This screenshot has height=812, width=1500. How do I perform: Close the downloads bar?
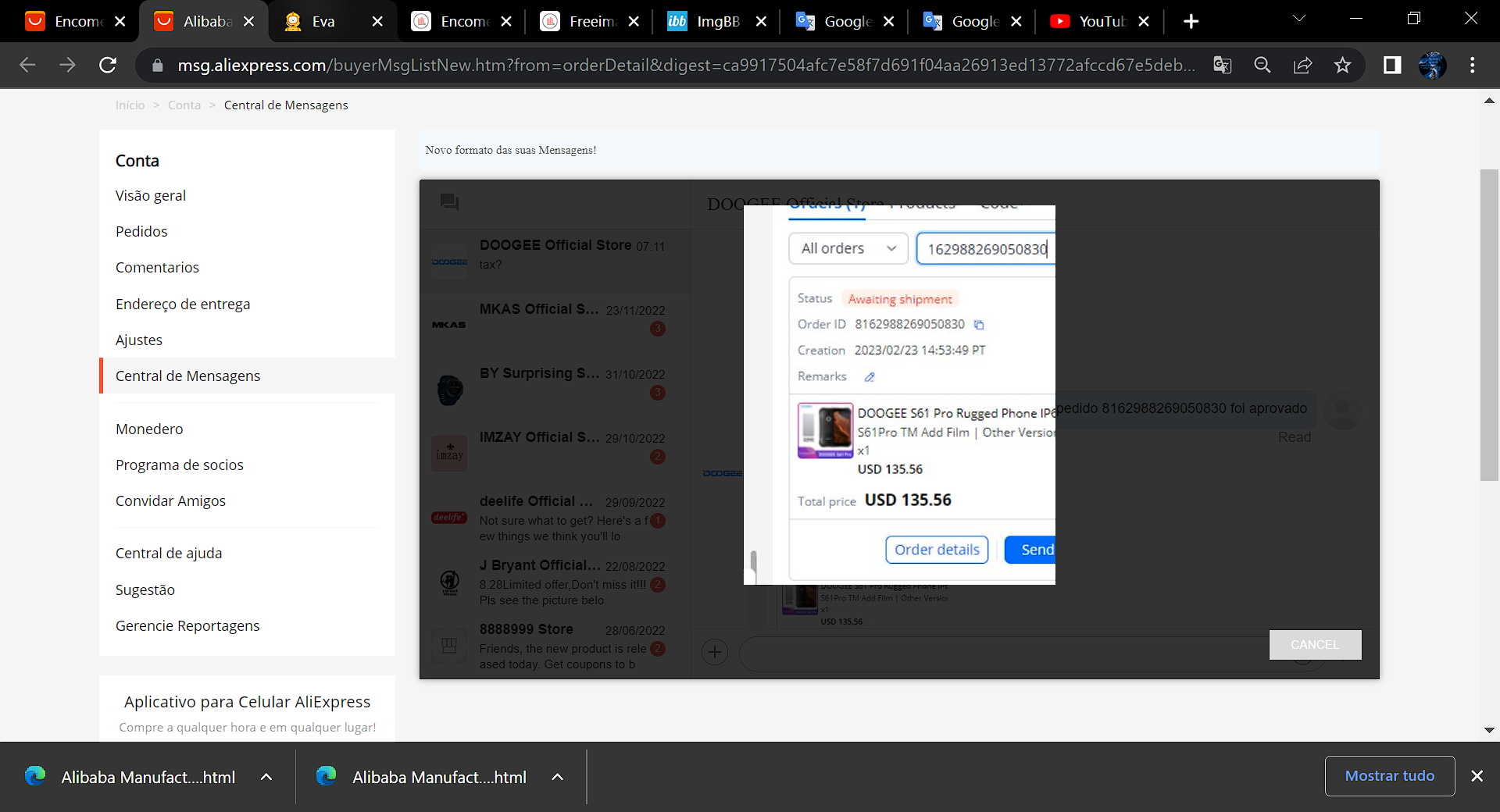[1477, 776]
